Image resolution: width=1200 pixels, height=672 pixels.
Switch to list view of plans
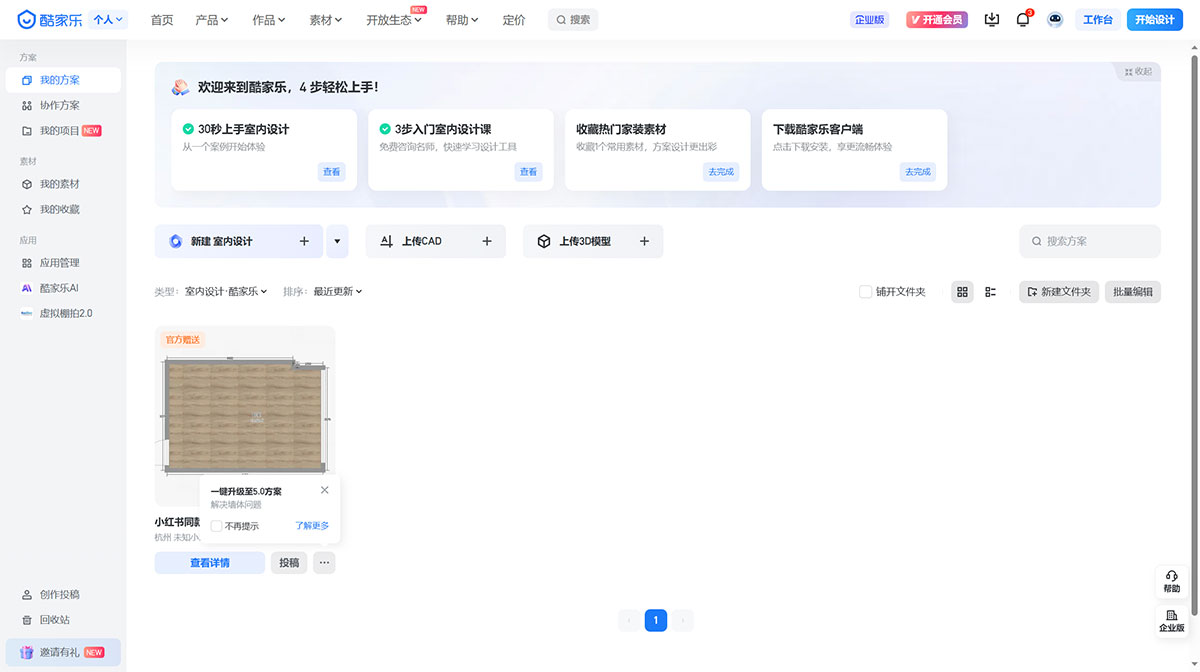tap(990, 291)
